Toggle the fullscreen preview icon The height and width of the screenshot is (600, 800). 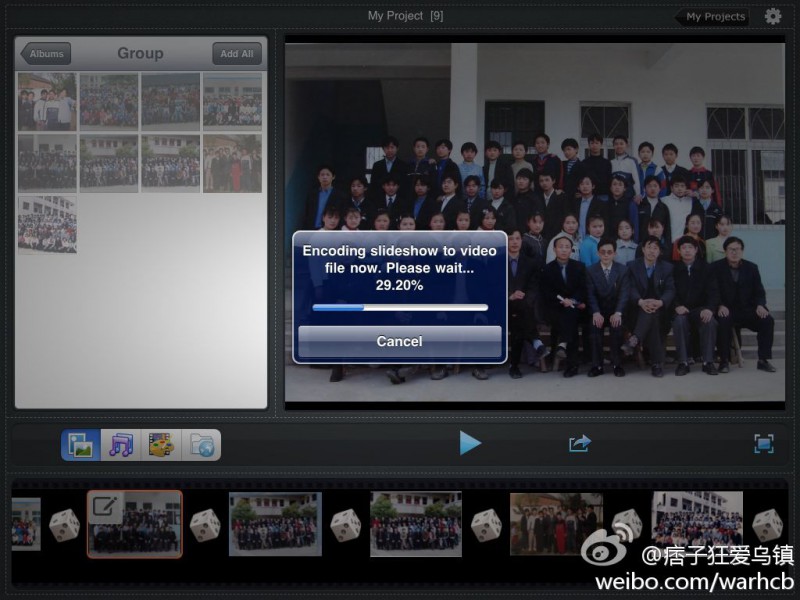coord(764,443)
